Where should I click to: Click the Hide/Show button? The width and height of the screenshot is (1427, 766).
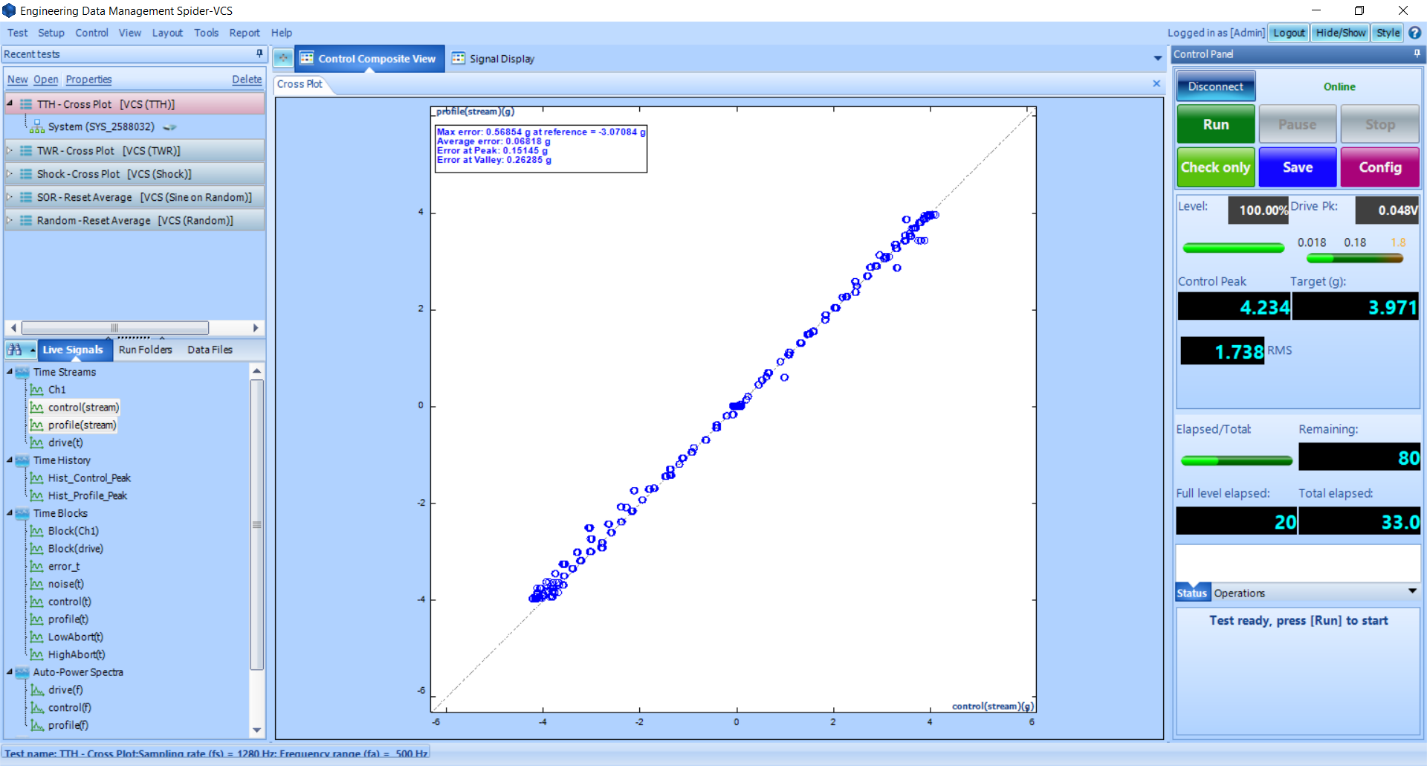[x=1340, y=32]
